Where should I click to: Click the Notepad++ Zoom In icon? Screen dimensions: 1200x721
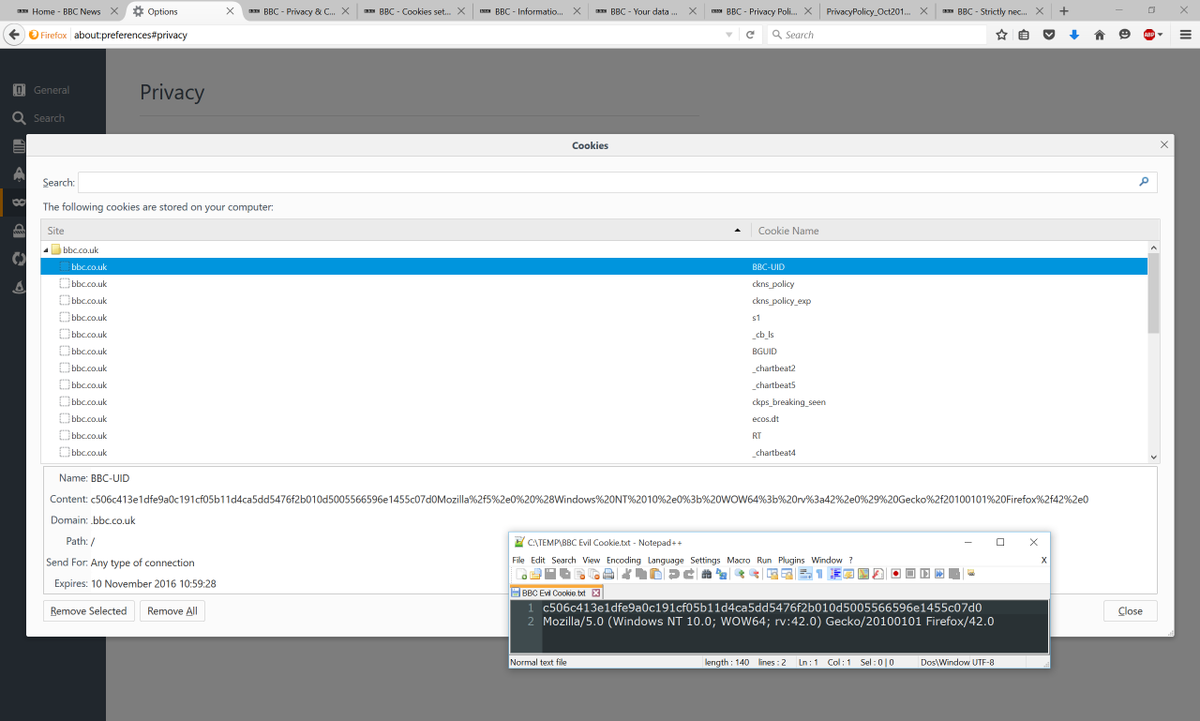click(740, 574)
